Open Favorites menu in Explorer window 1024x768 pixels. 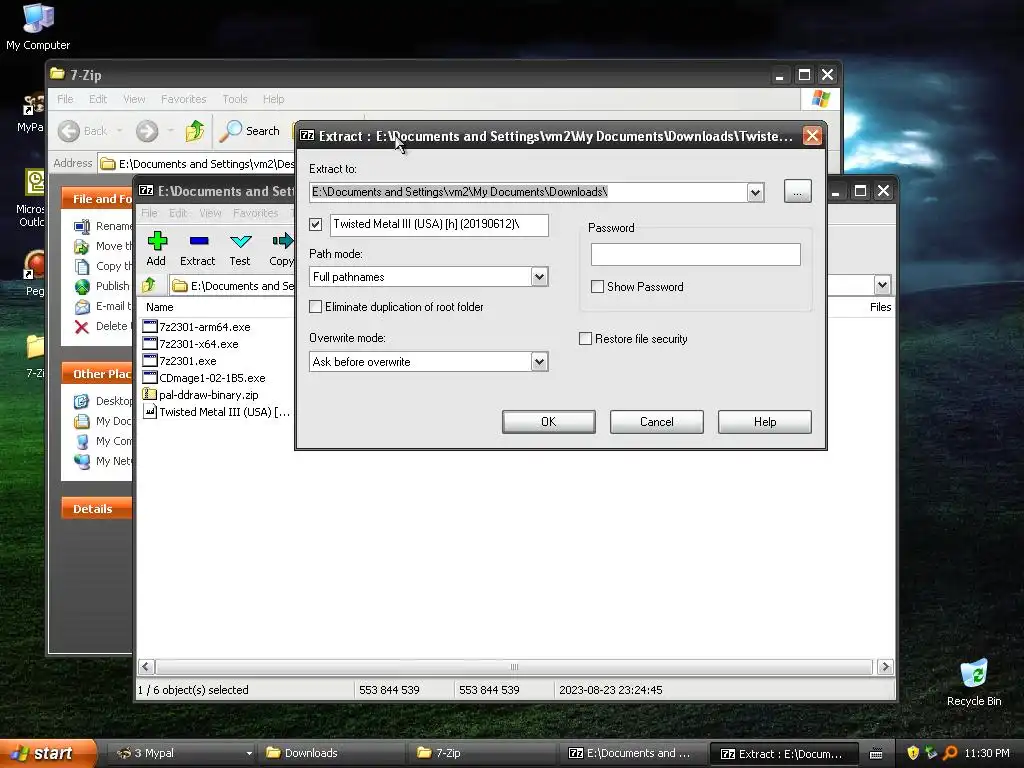pos(184,99)
